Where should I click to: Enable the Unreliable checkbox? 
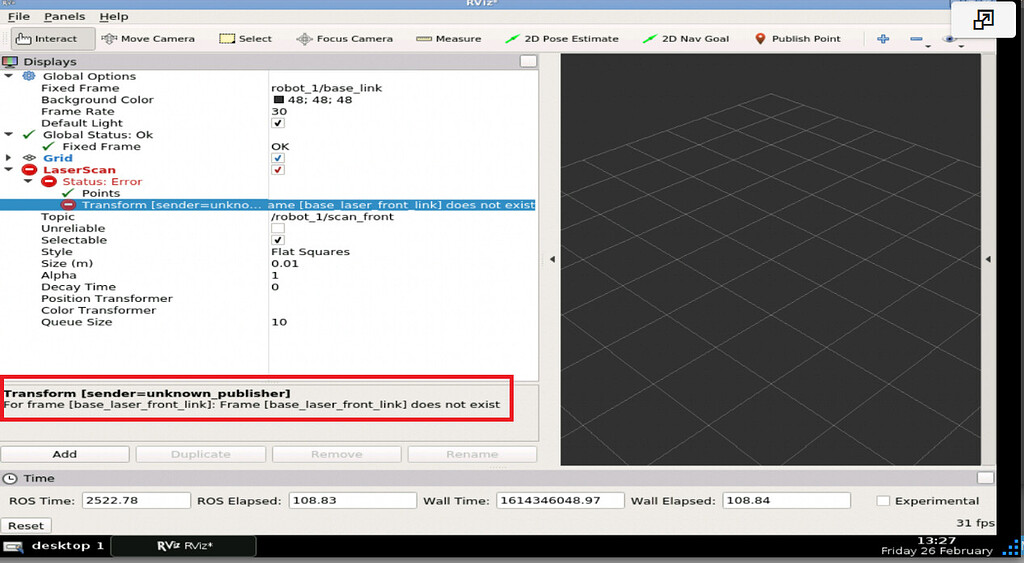tap(278, 228)
